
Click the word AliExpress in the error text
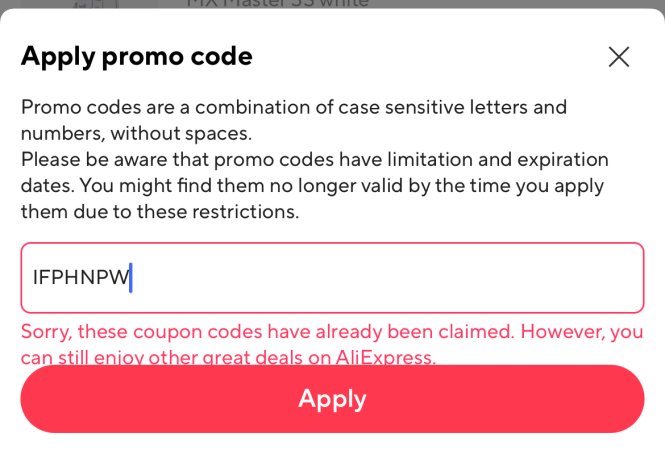[x=384, y=358]
